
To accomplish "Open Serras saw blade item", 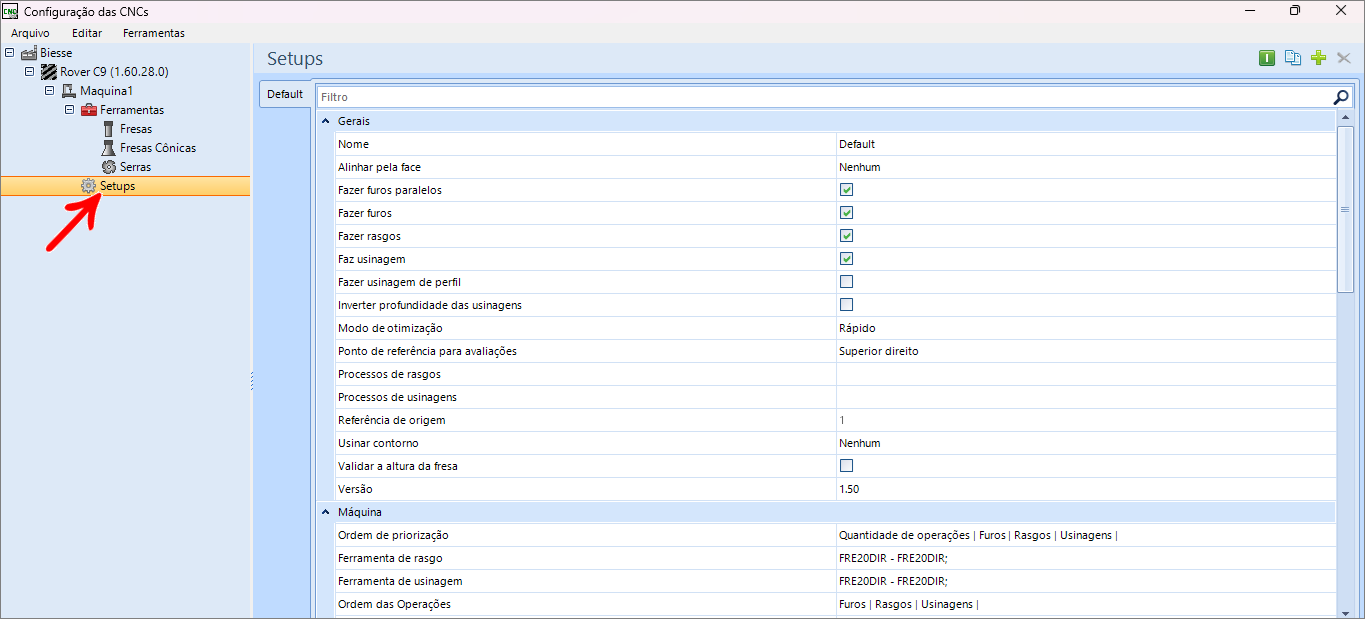I will coord(134,167).
